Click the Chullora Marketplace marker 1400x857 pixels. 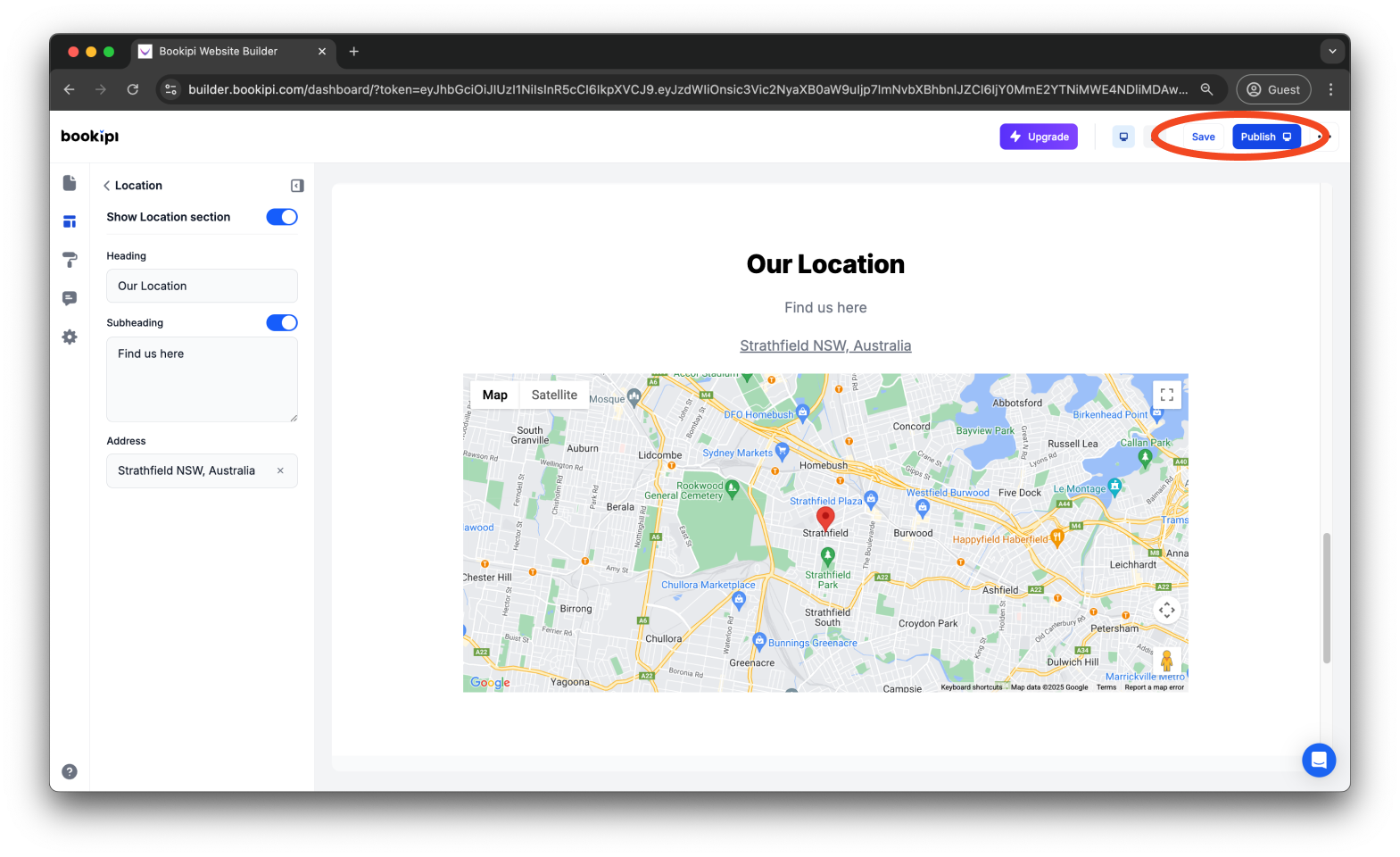click(x=739, y=600)
